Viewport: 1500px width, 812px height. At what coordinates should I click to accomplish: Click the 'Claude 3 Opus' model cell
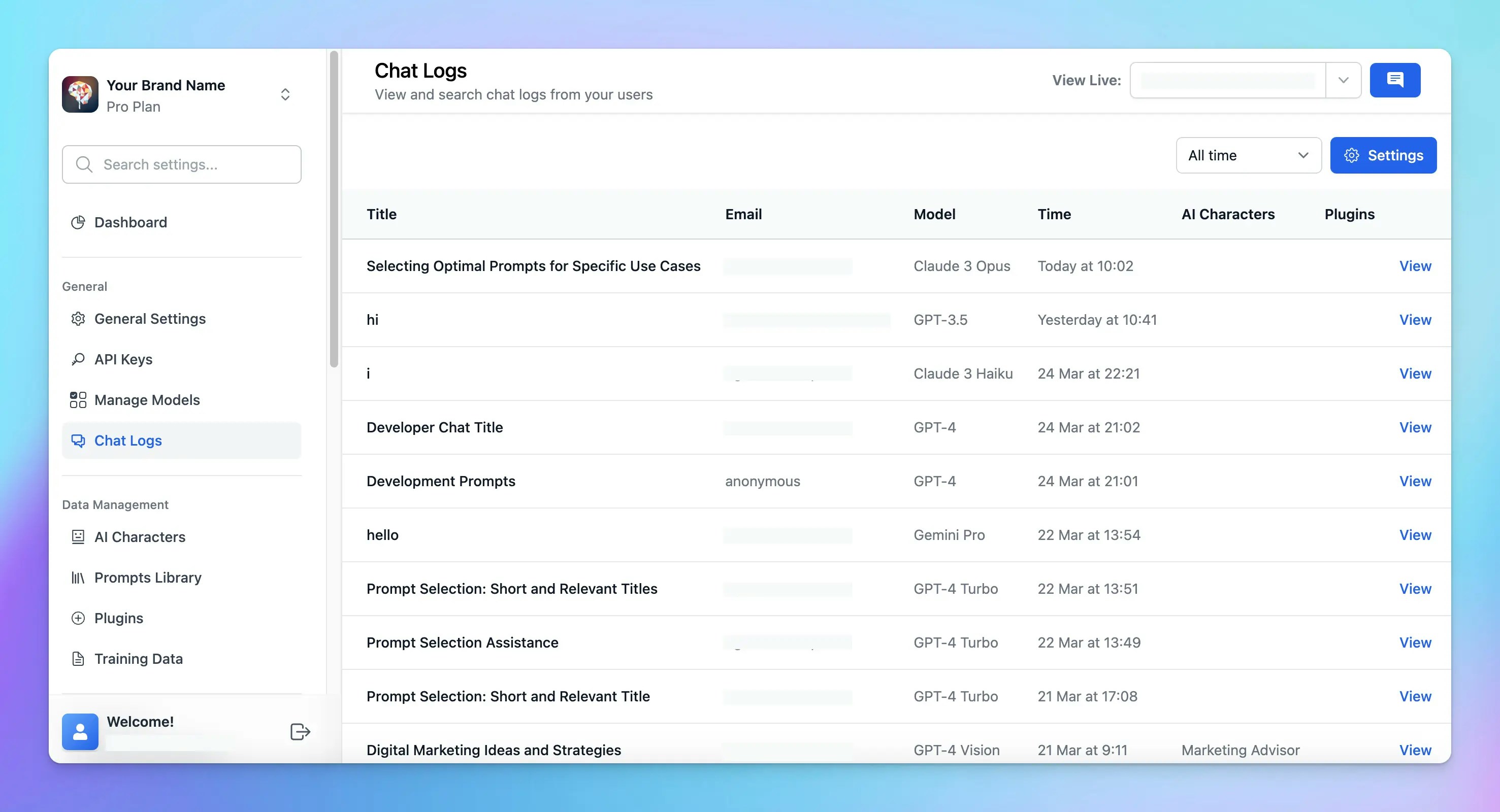click(x=961, y=266)
